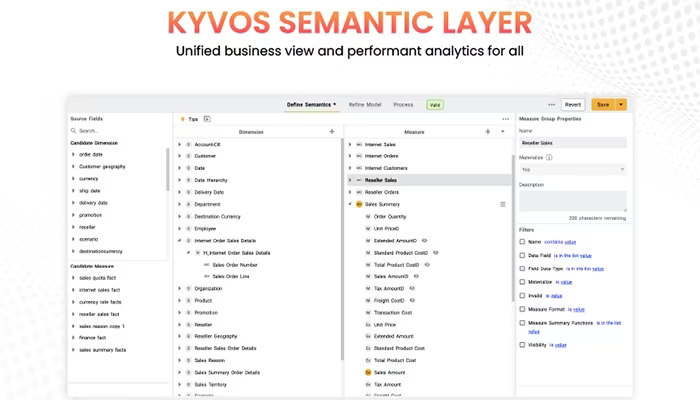Click the highlighted Sales Amount measure icon
Image resolution: width=700 pixels, height=400 pixels.
pyautogui.click(x=368, y=372)
